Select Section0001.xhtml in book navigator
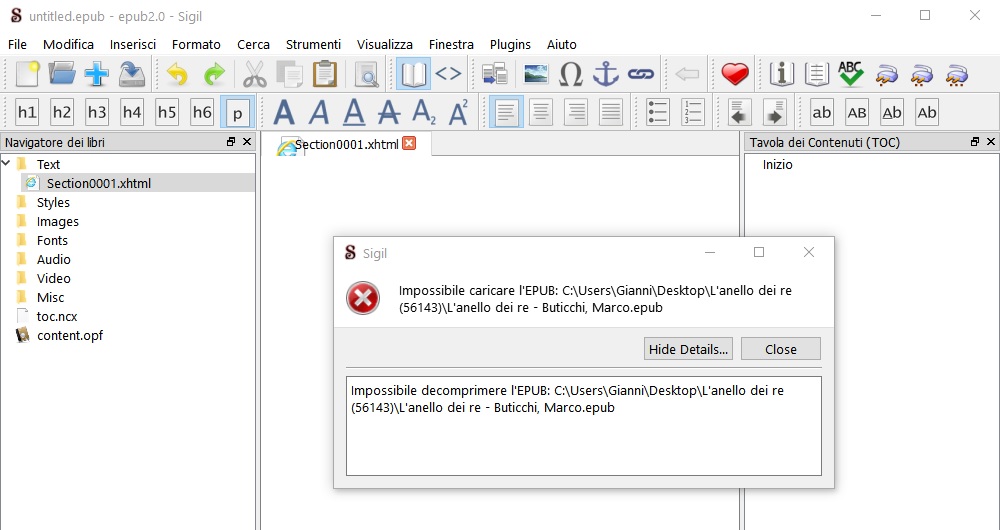This screenshot has width=1000, height=530. tap(99, 184)
